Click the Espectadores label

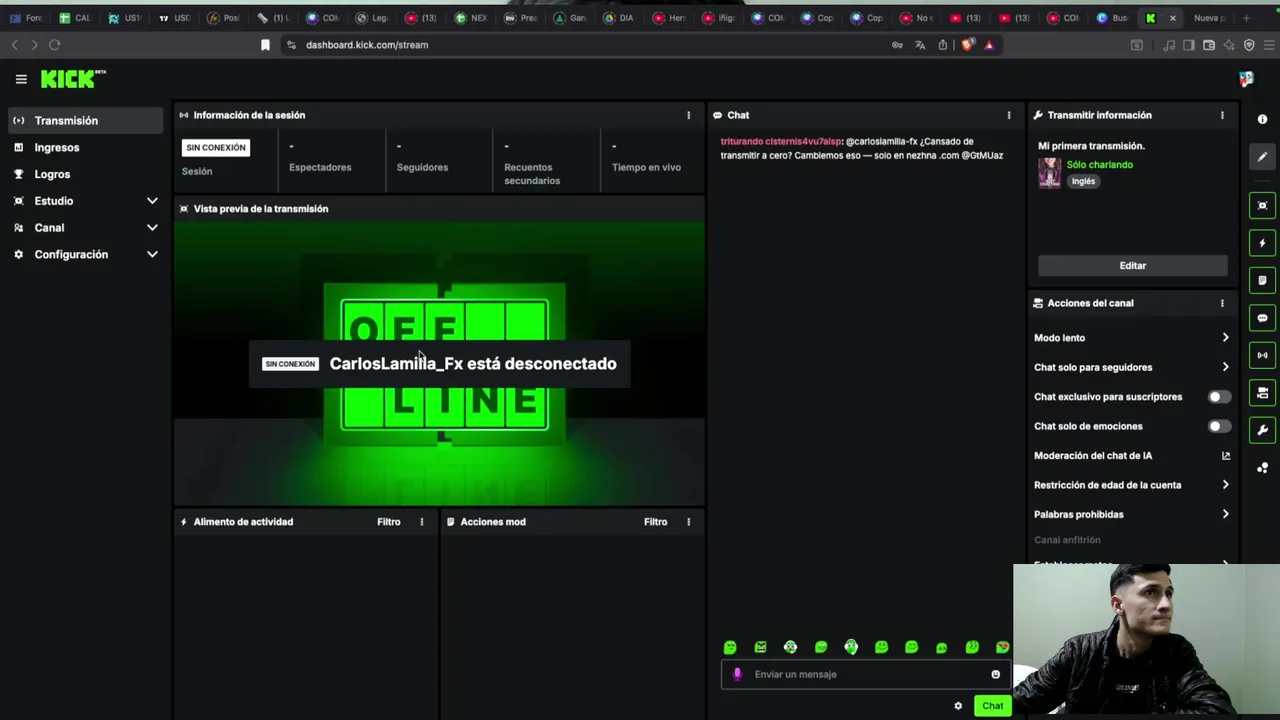[x=320, y=168]
